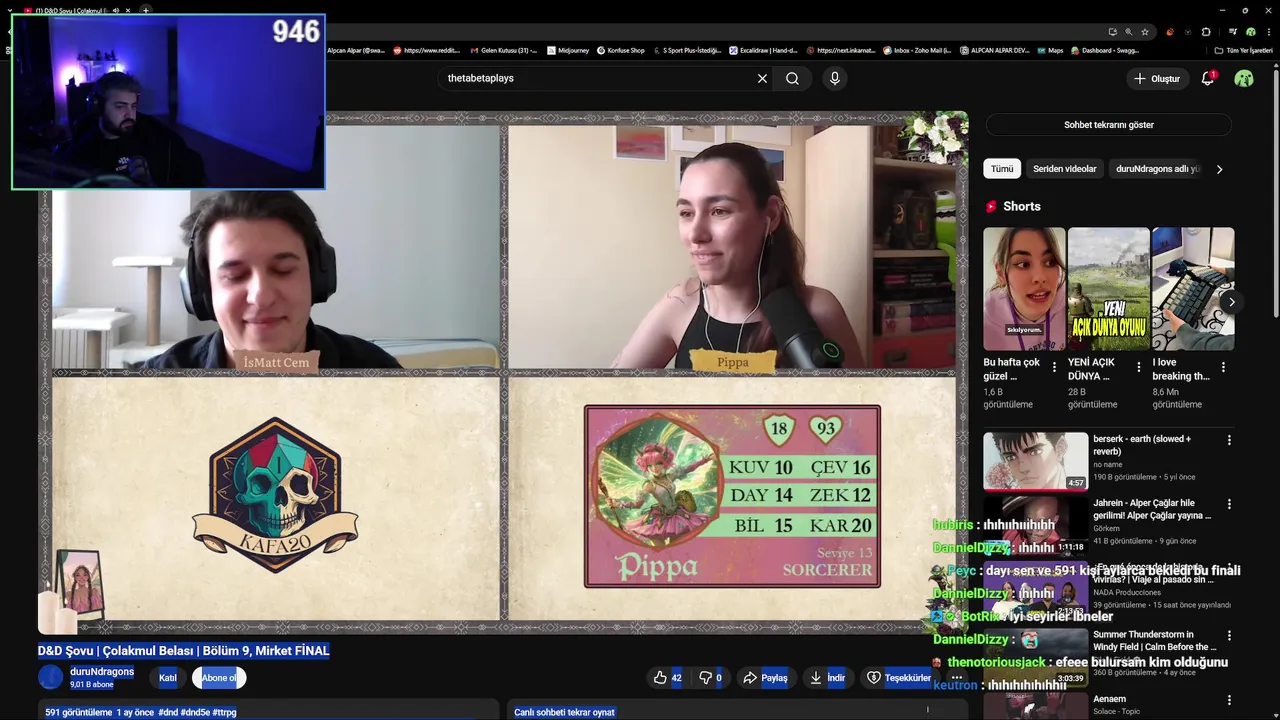Open options for 'Bu hafta çok güzel' Short
This screenshot has height=720, width=1280.
(1054, 367)
